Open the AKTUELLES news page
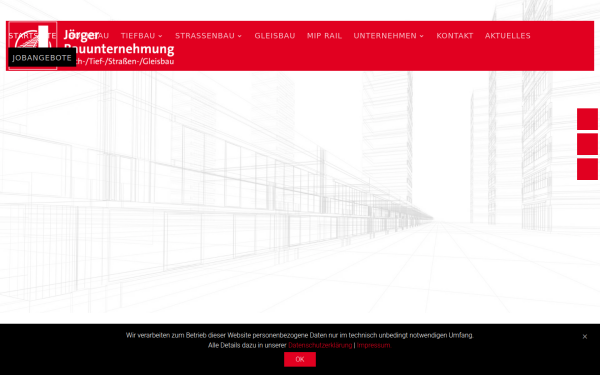Viewport: 600px width, 375px height. [507, 36]
